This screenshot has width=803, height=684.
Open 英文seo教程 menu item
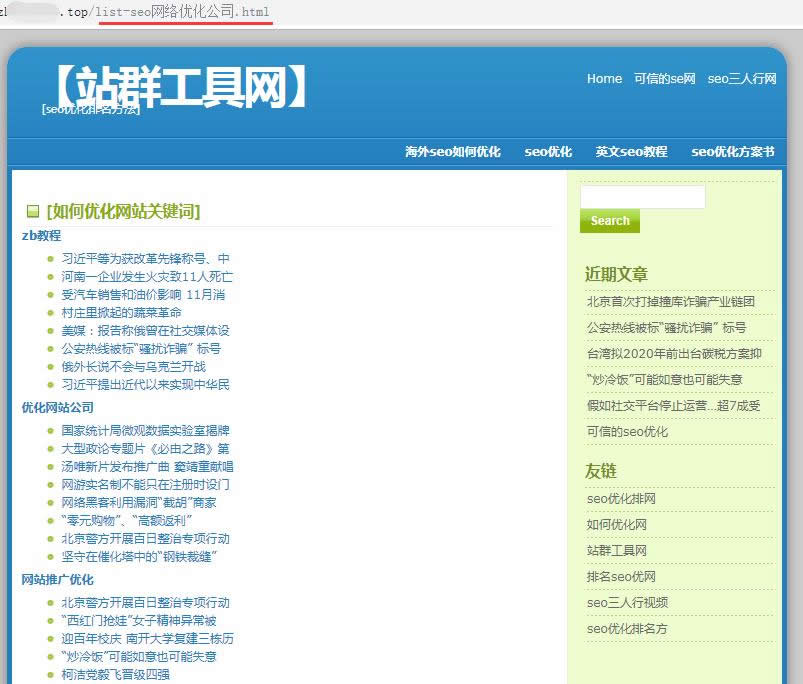[x=631, y=152]
